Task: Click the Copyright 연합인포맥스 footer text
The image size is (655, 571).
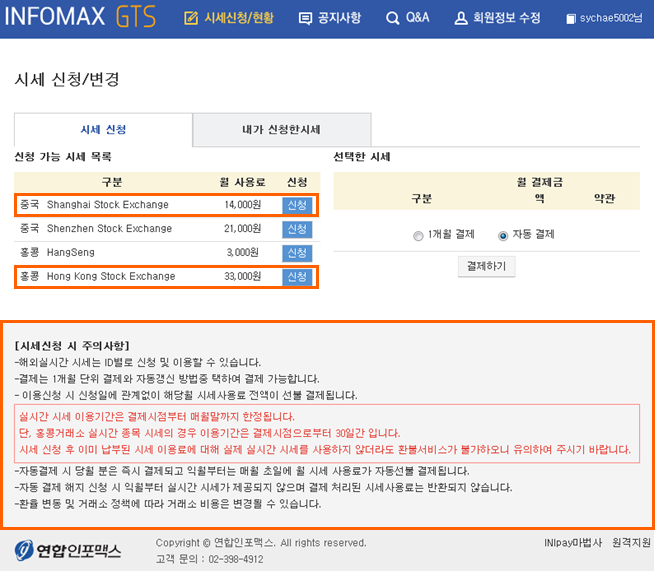Action: [261, 543]
